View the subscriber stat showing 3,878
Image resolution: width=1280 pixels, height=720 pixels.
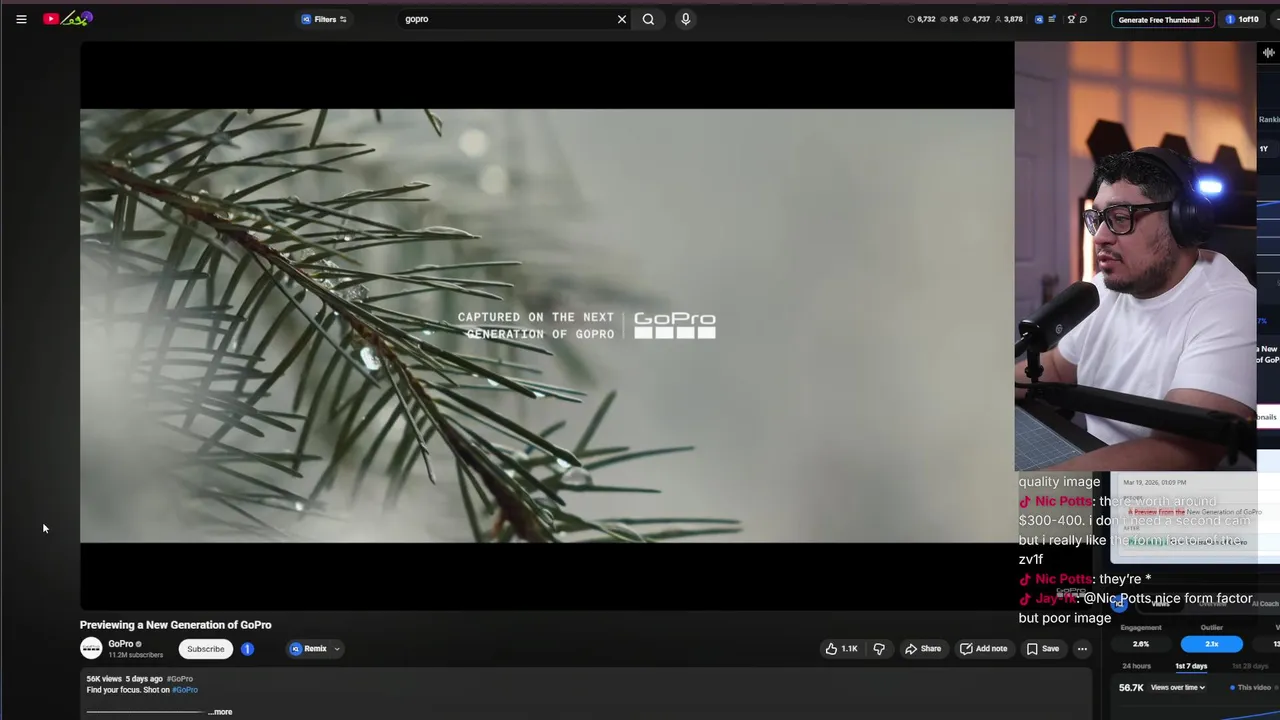(1008, 19)
